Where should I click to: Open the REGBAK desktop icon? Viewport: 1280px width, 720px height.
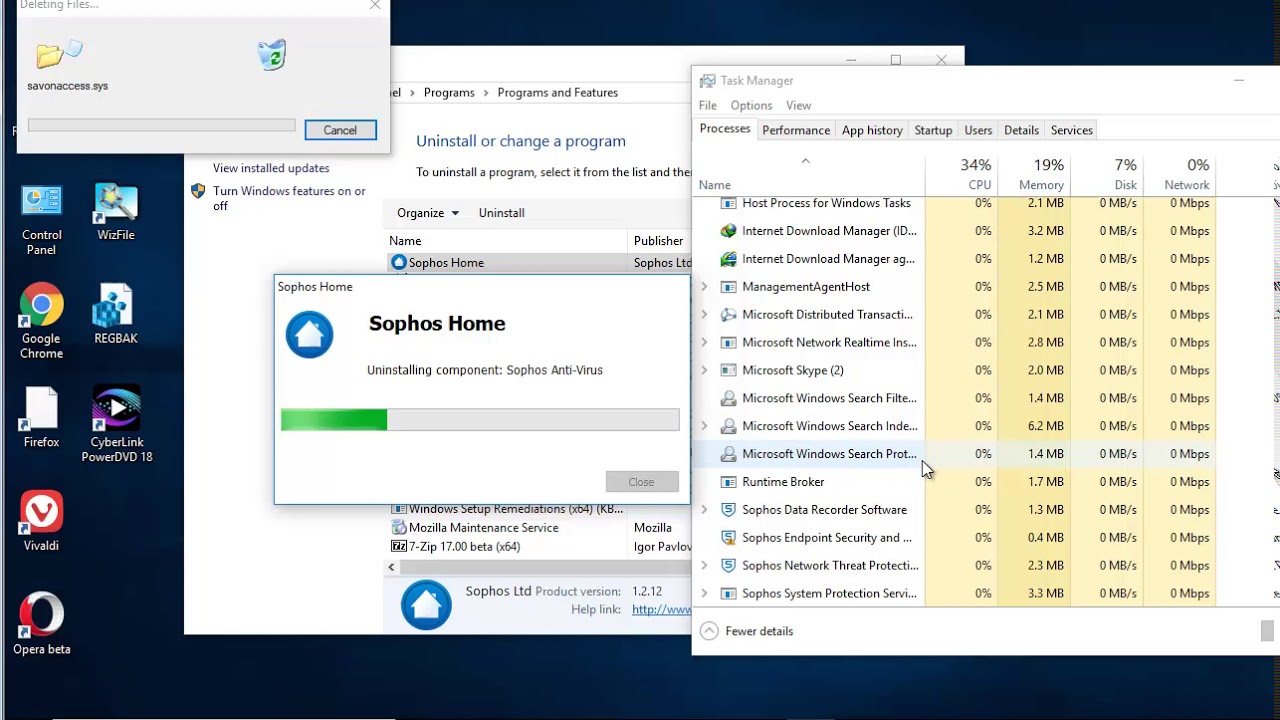click(116, 315)
